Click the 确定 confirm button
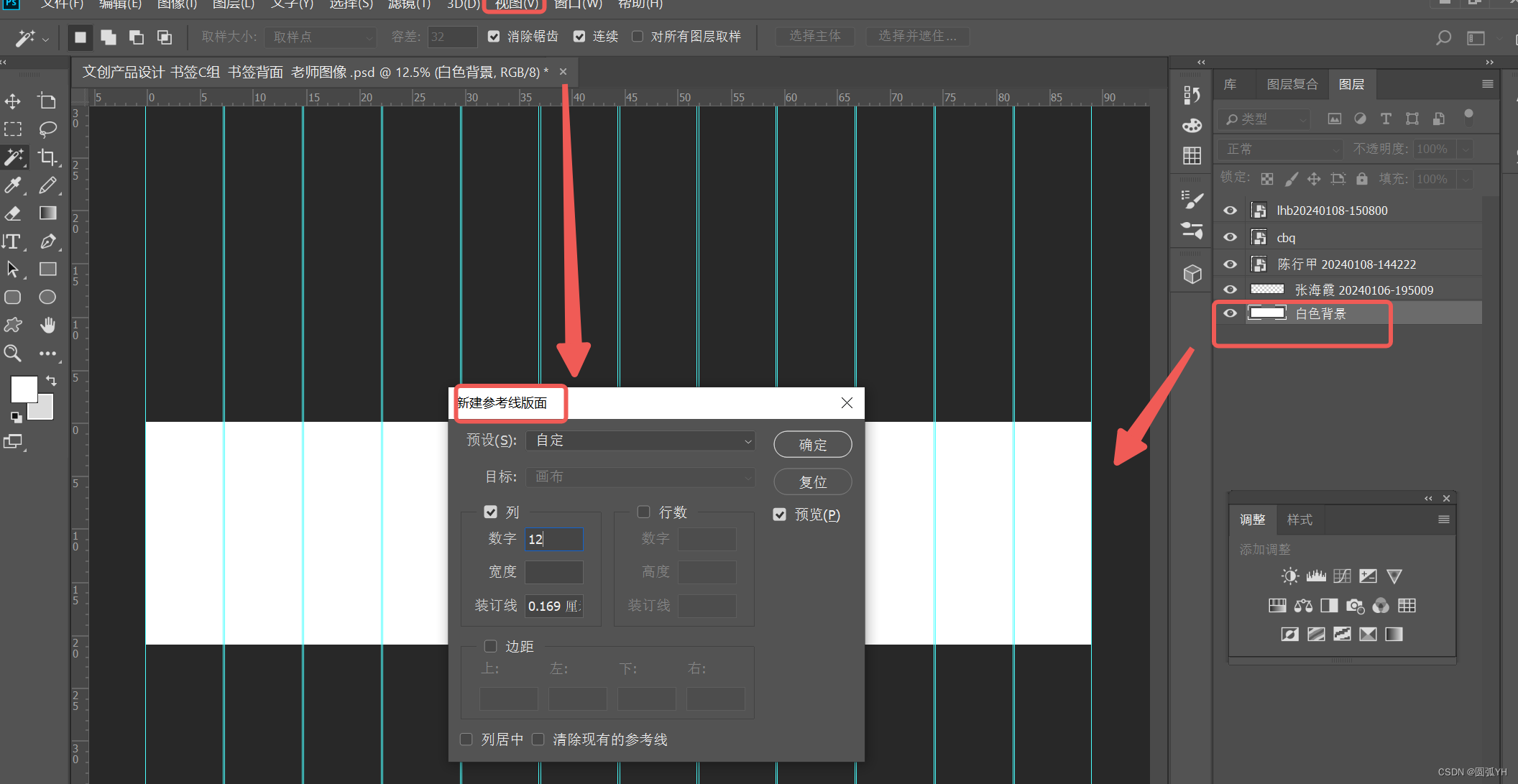Image resolution: width=1518 pixels, height=784 pixels. point(812,445)
